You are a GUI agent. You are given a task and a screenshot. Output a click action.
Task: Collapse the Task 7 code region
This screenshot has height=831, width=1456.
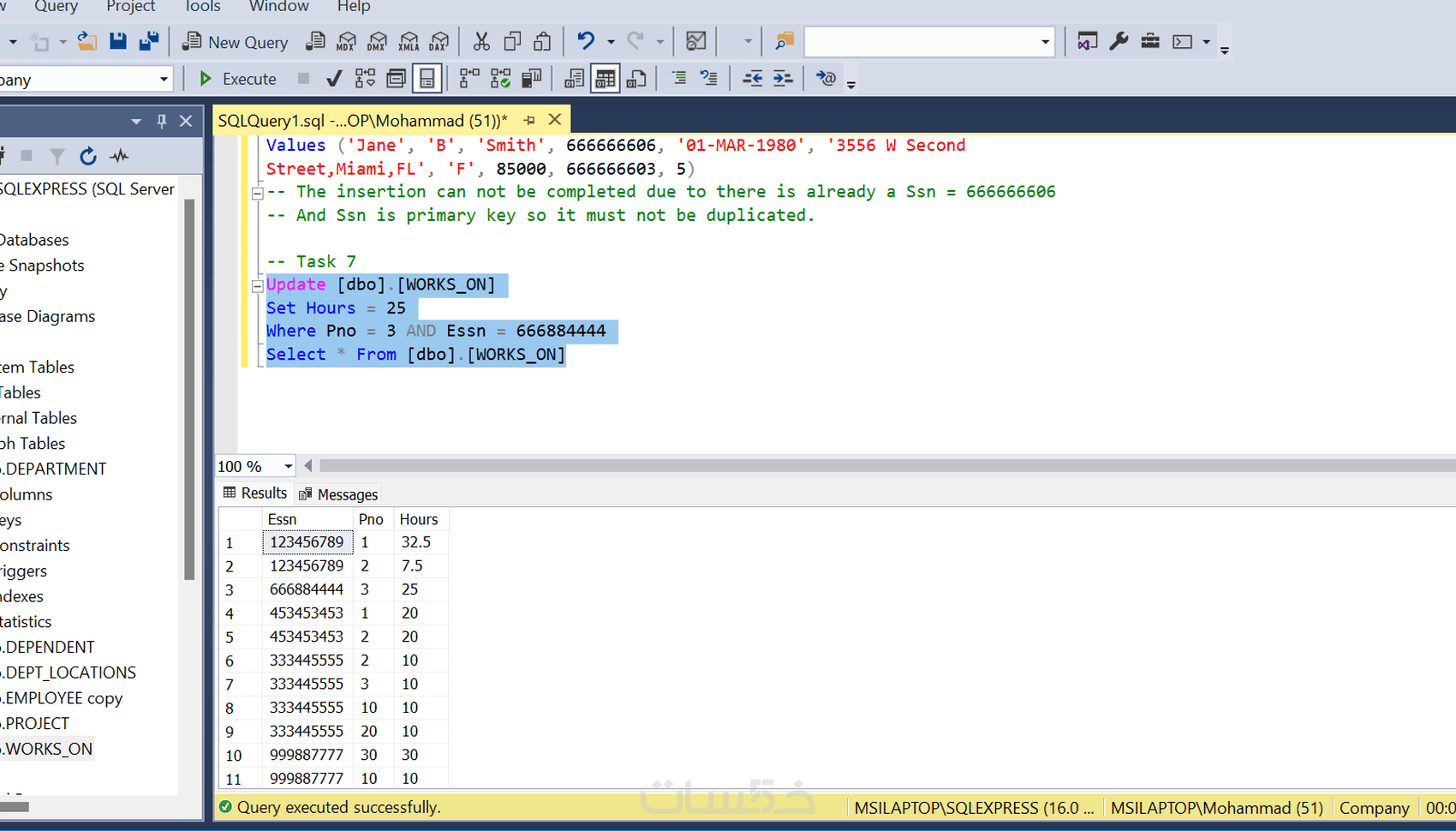(x=257, y=285)
